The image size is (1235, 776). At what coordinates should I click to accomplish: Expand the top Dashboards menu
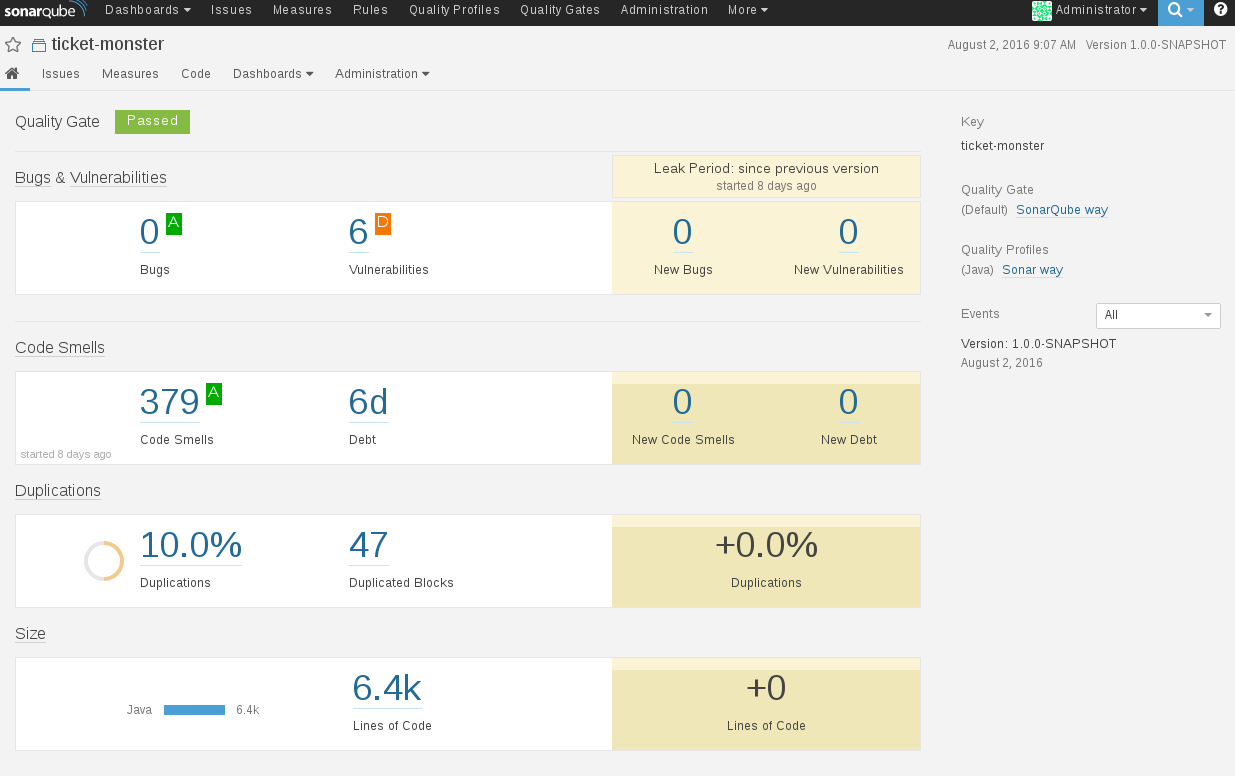[147, 10]
